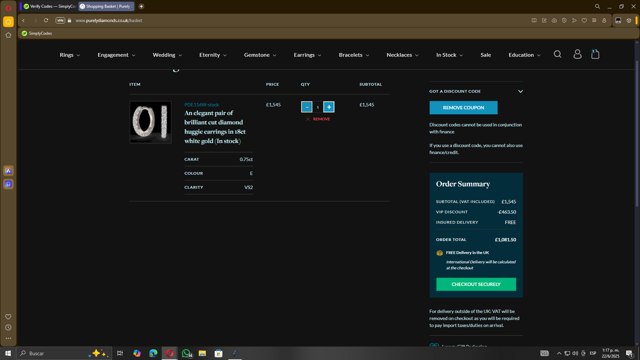This screenshot has width=640, height=360.
Task: Click the Opera menu icon
Action: click(x=8, y=8)
